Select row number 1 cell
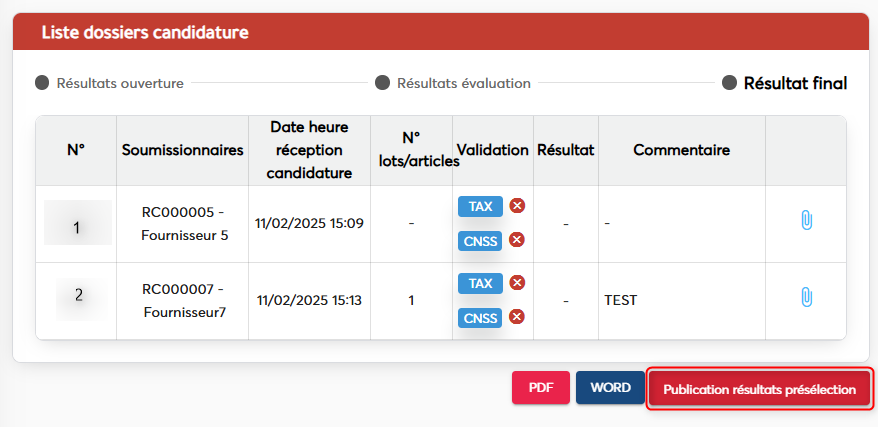 (77, 223)
